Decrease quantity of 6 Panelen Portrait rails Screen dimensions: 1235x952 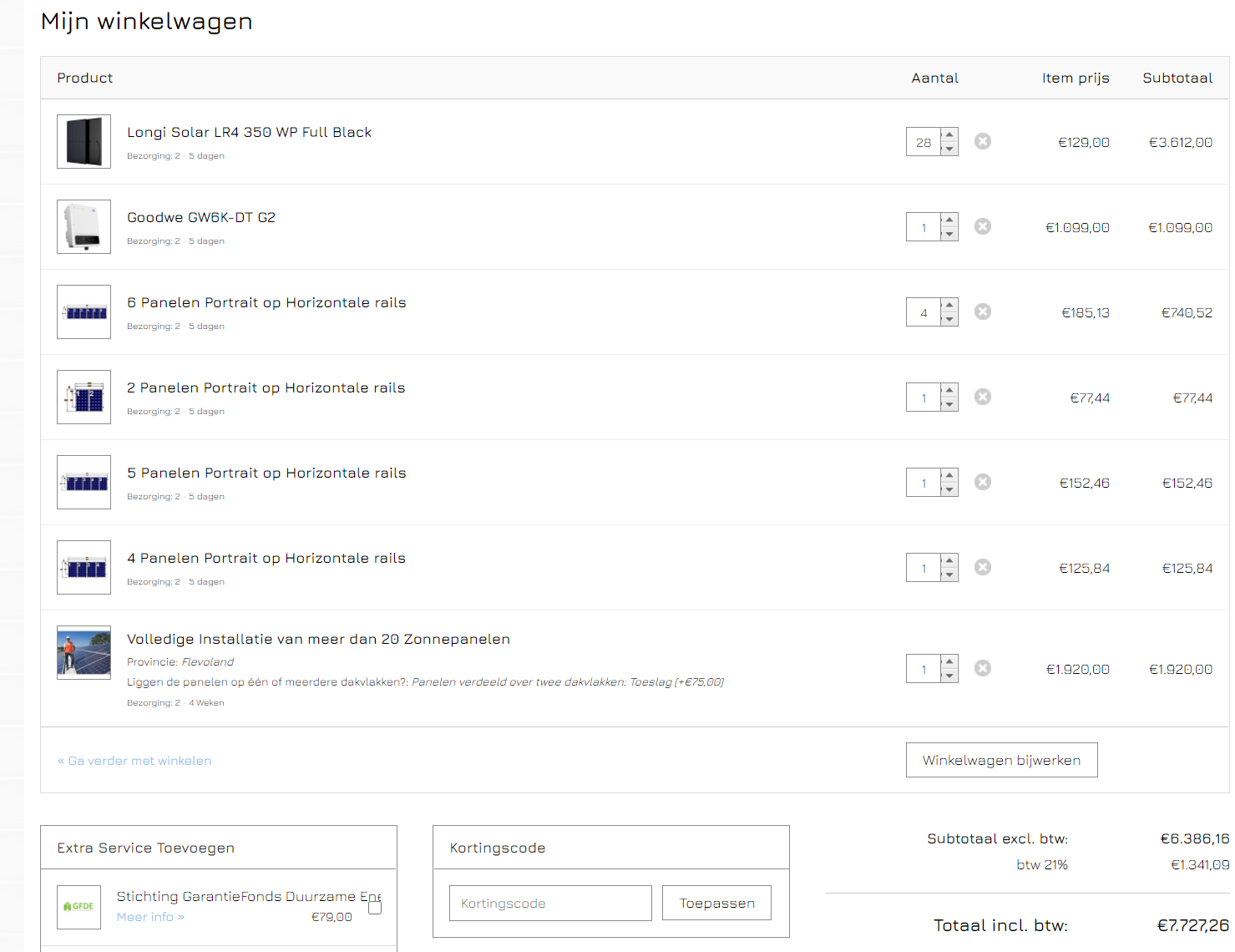pos(949,319)
